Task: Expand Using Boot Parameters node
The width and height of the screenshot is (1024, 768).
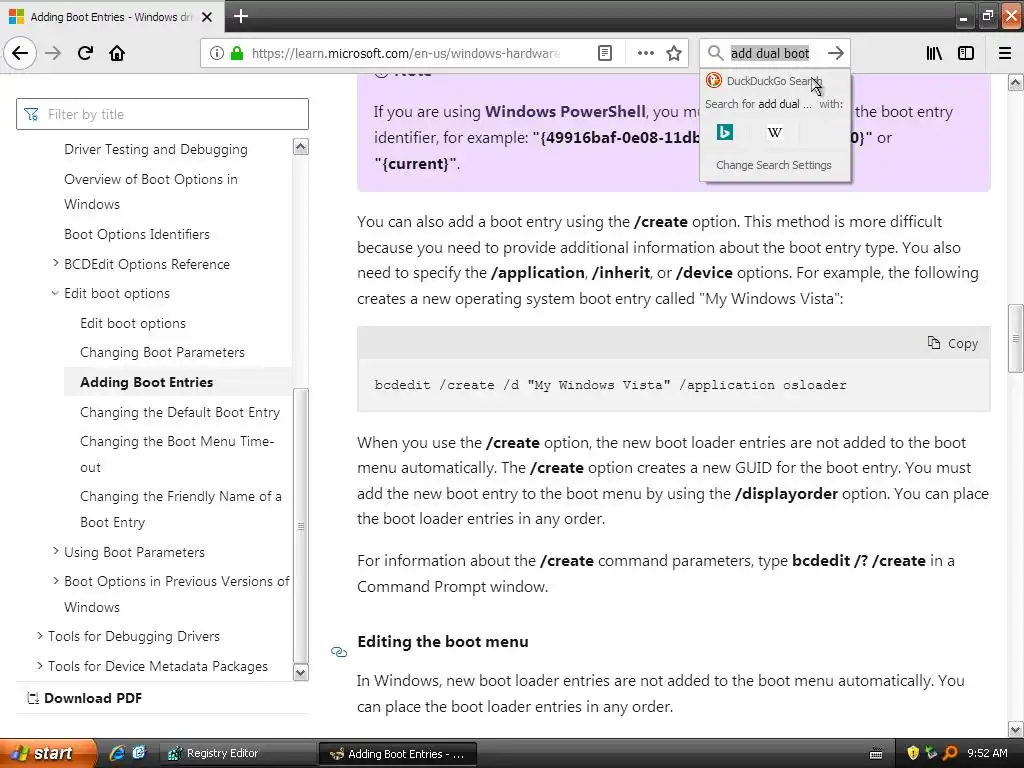Action: point(56,551)
